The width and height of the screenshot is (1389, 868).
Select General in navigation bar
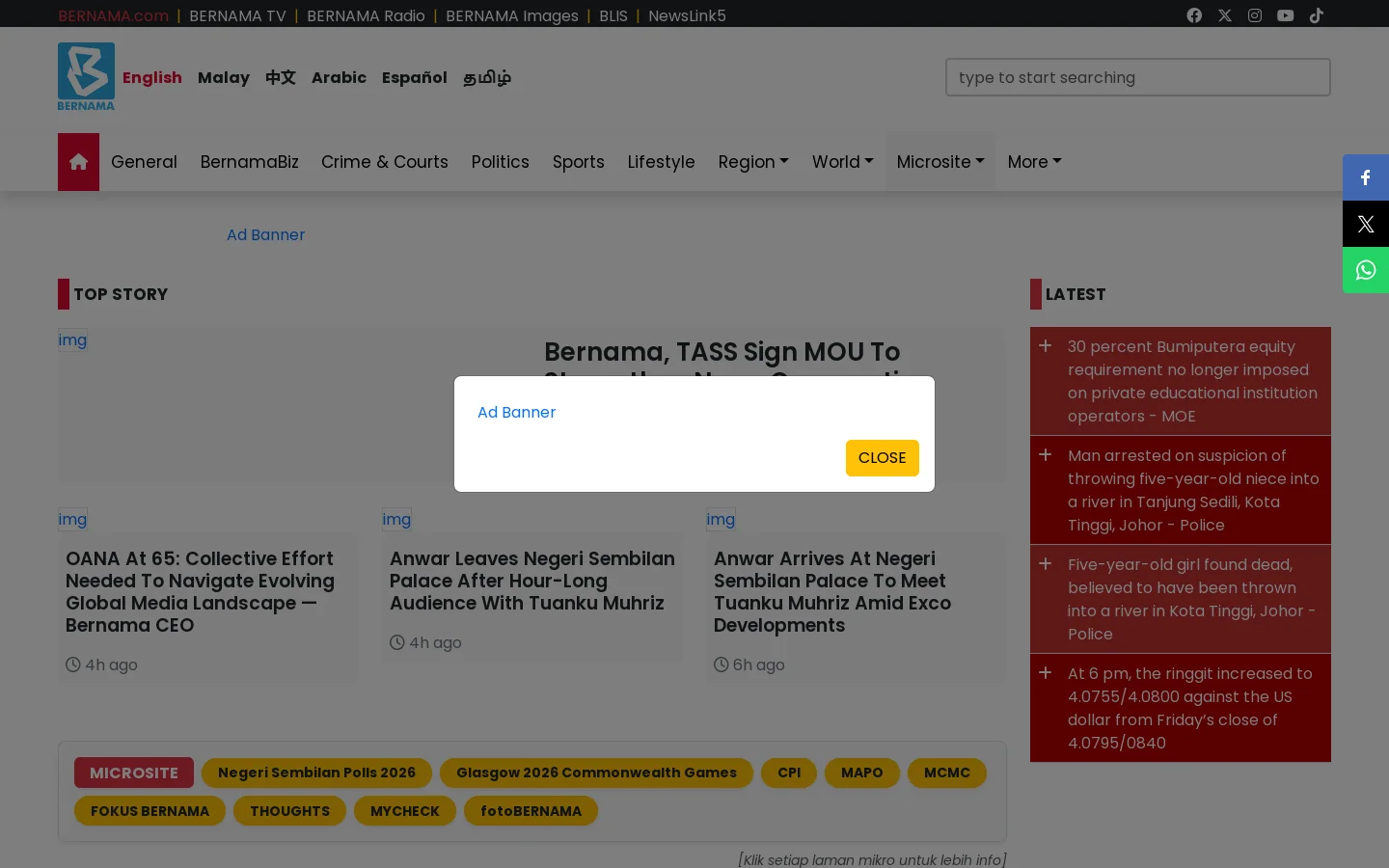[x=144, y=162]
